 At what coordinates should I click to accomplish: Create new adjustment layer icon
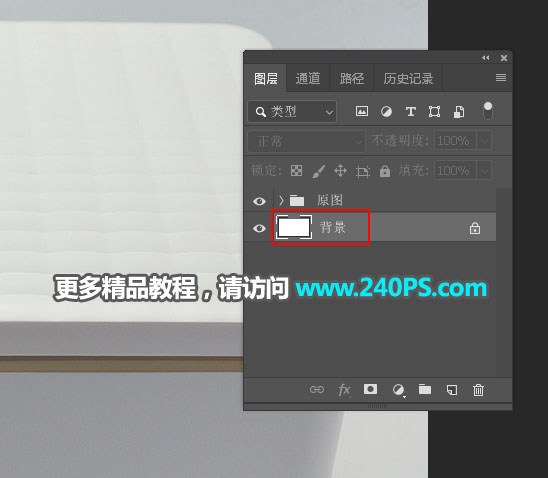tap(398, 390)
